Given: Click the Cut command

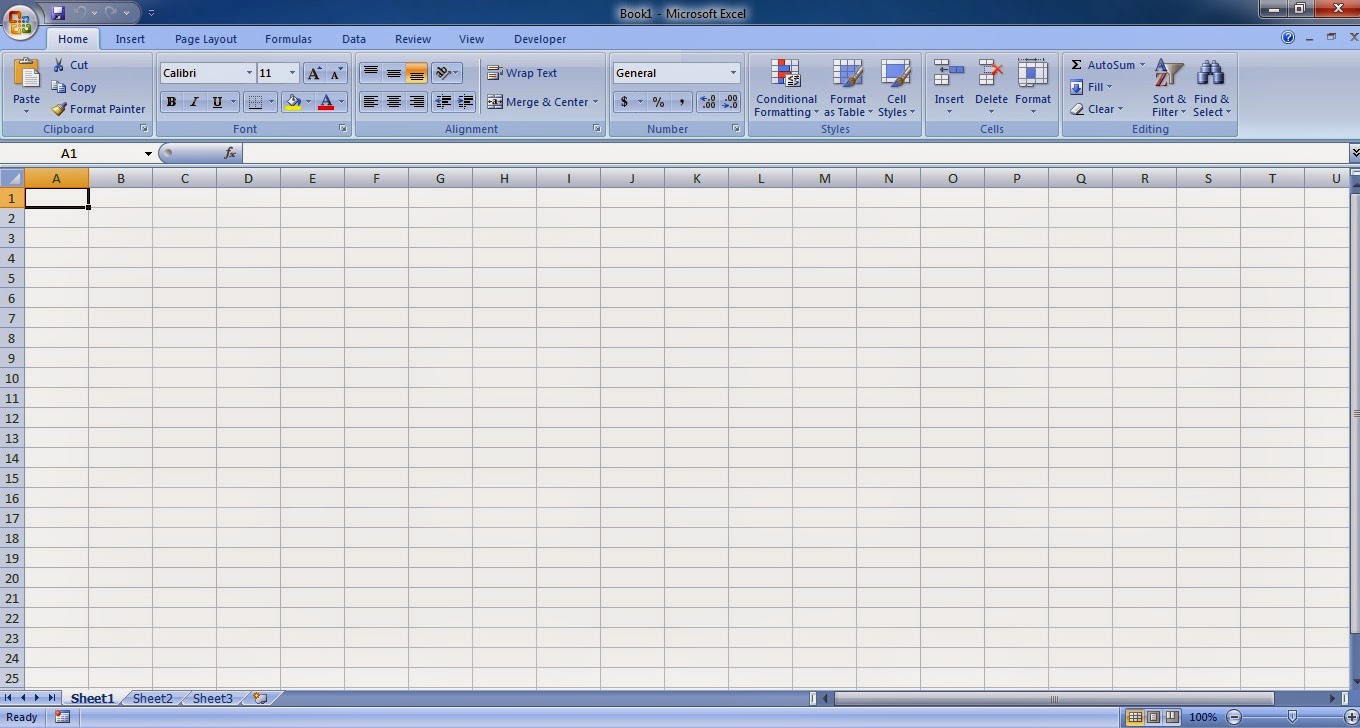Looking at the screenshot, I should [x=70, y=64].
